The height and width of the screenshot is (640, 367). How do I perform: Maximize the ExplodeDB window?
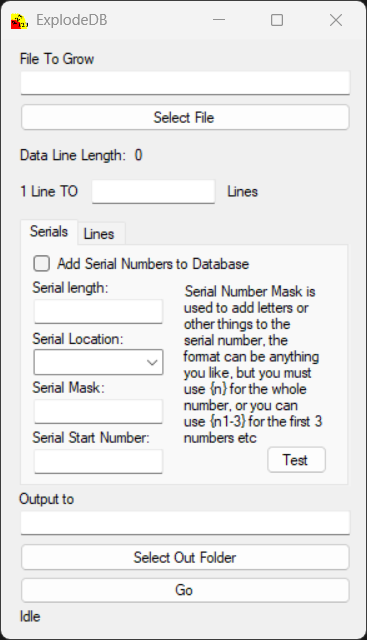coord(277,20)
